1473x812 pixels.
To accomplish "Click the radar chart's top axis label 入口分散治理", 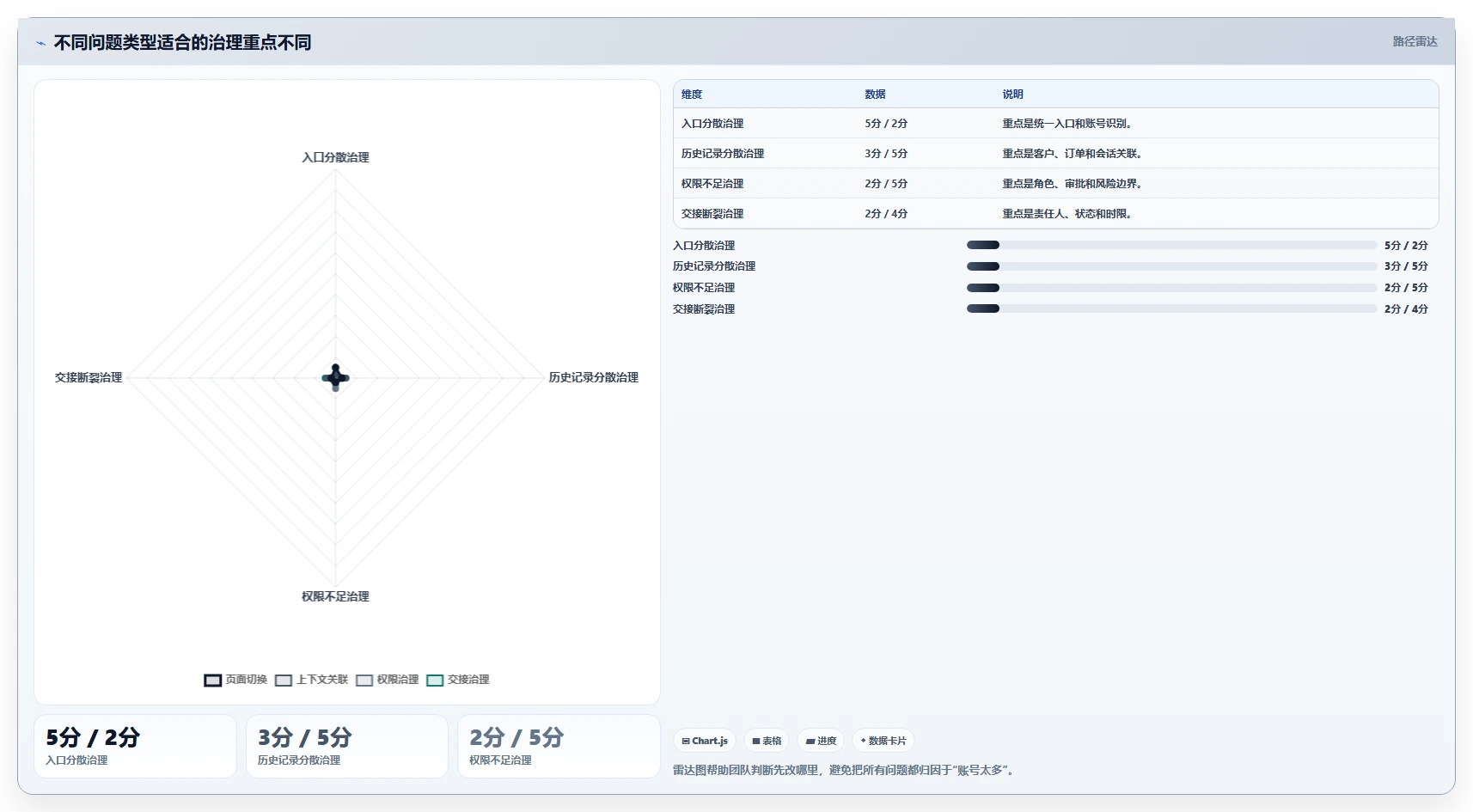I will [x=335, y=157].
